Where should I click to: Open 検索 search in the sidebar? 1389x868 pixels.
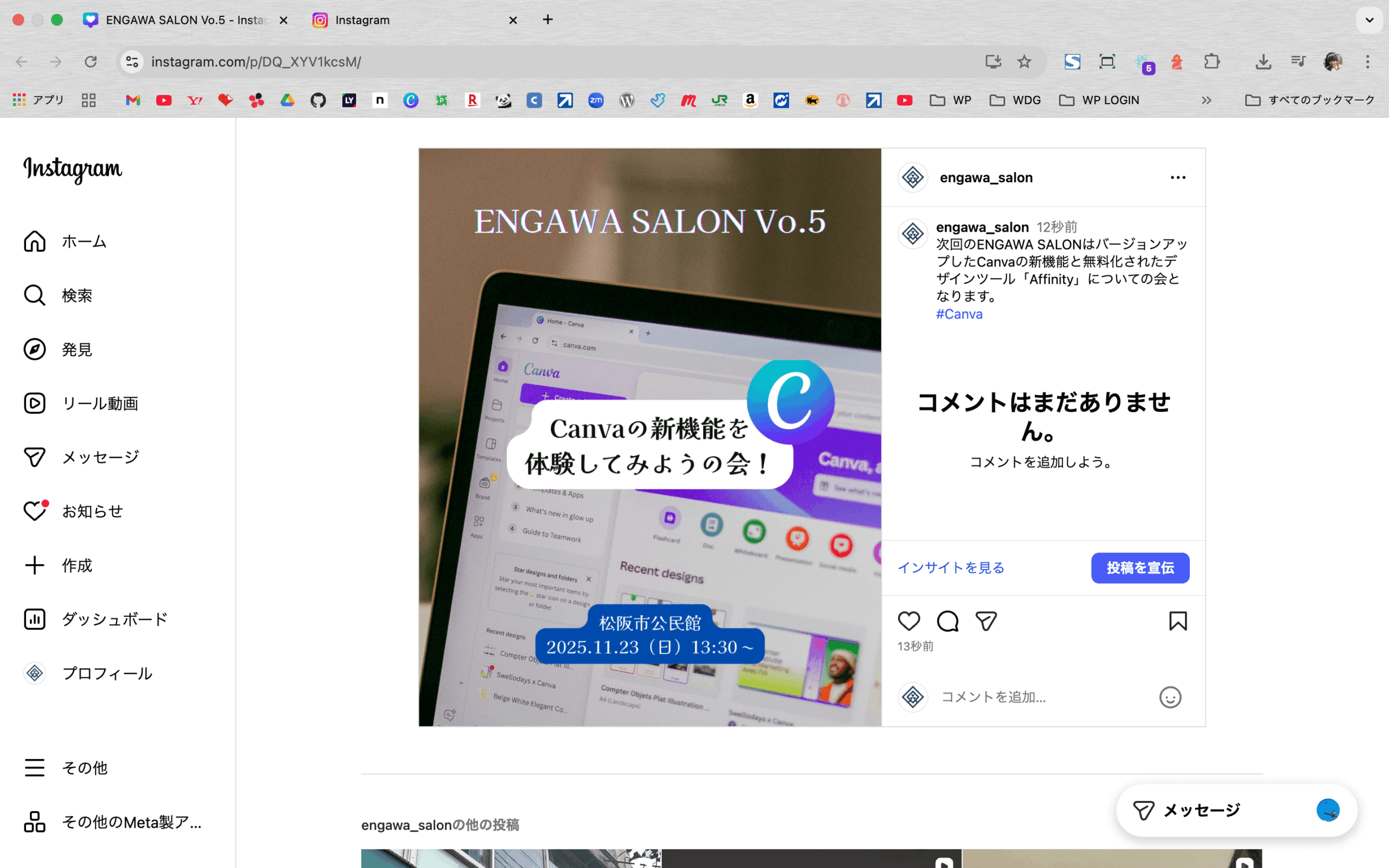coord(77,295)
